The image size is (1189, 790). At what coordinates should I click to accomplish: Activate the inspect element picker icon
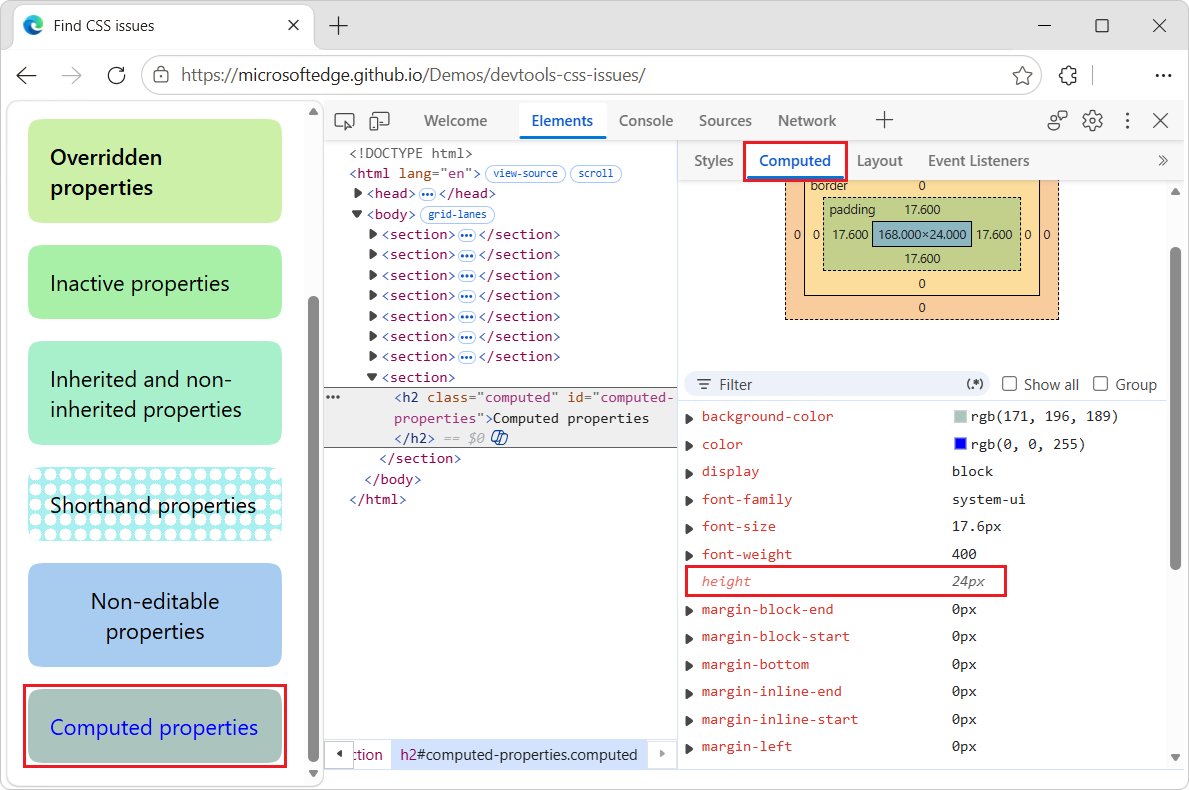[344, 121]
